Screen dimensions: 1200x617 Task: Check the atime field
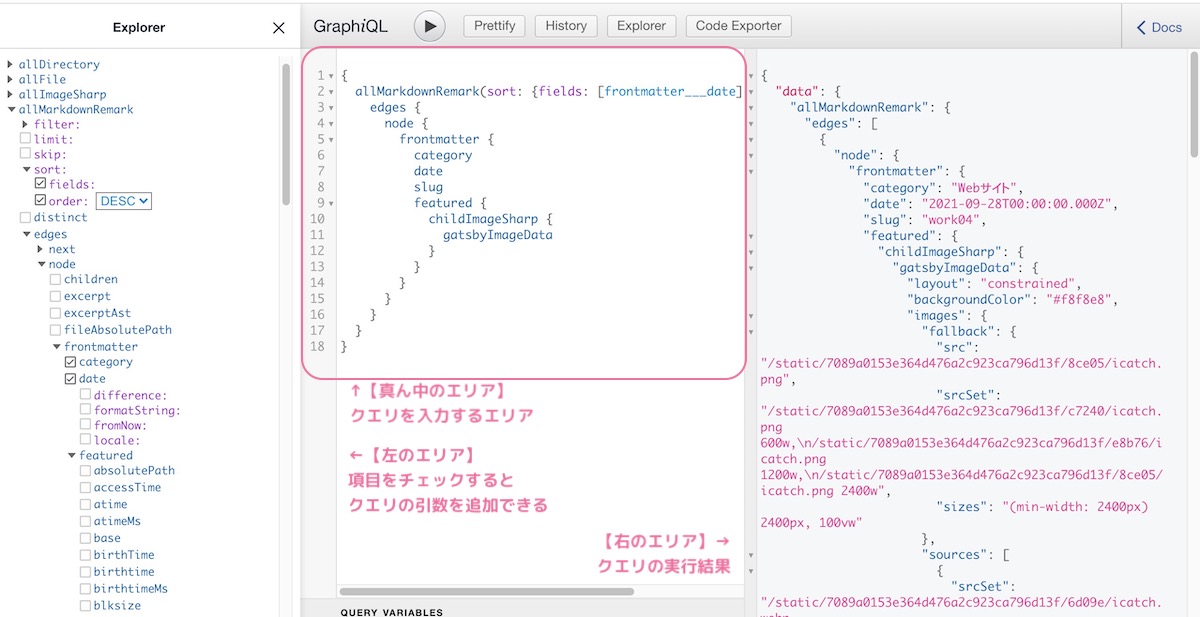click(x=86, y=504)
